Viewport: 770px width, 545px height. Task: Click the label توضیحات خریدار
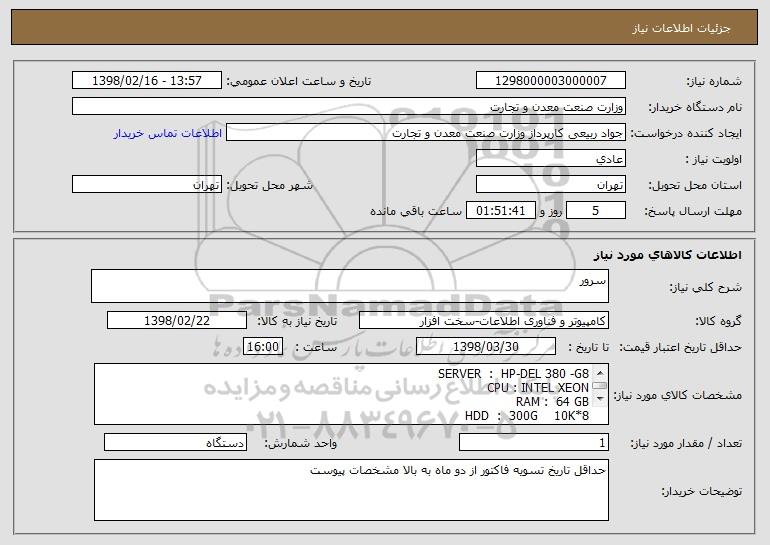coord(701,491)
